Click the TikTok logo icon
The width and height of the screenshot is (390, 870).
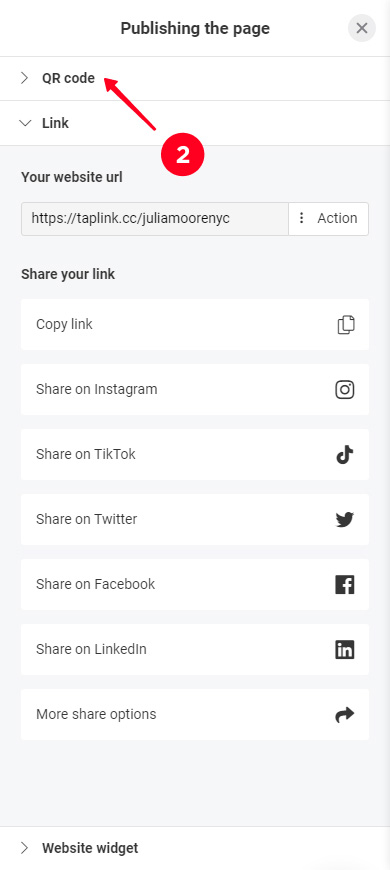tap(345, 454)
